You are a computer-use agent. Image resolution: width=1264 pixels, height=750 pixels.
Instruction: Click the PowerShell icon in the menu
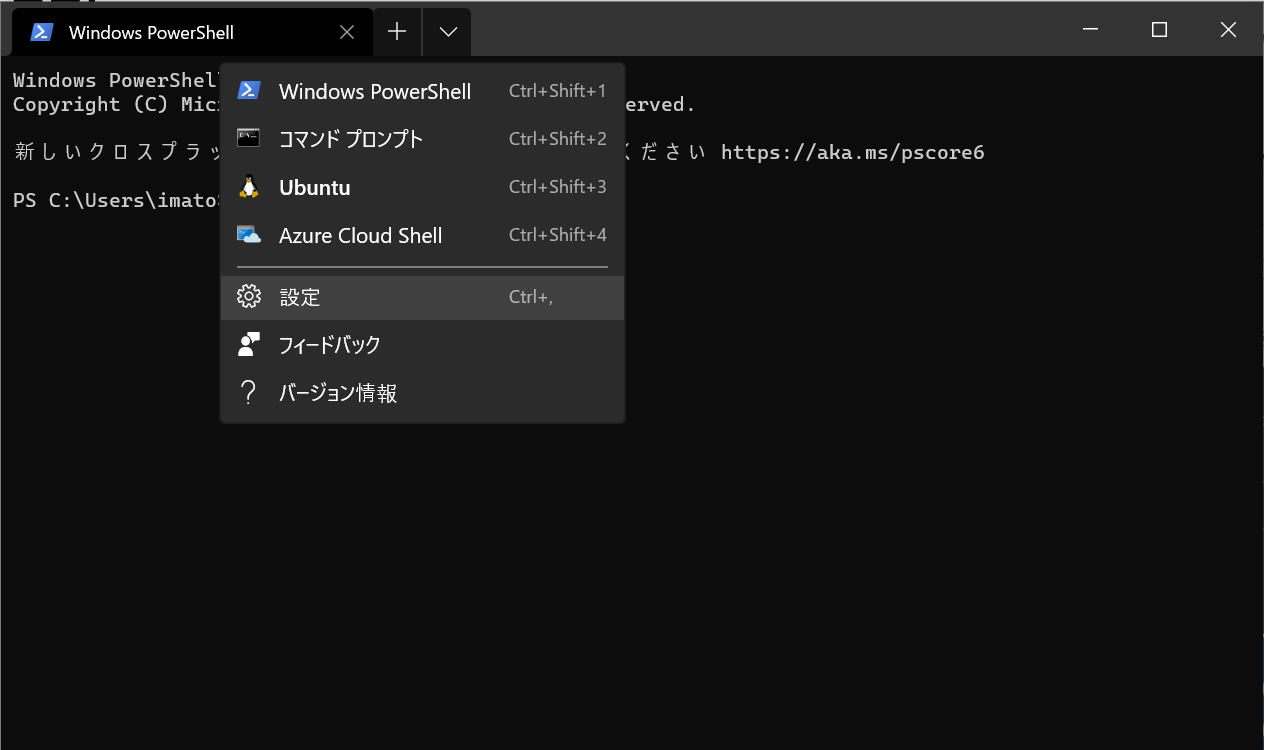tap(249, 91)
